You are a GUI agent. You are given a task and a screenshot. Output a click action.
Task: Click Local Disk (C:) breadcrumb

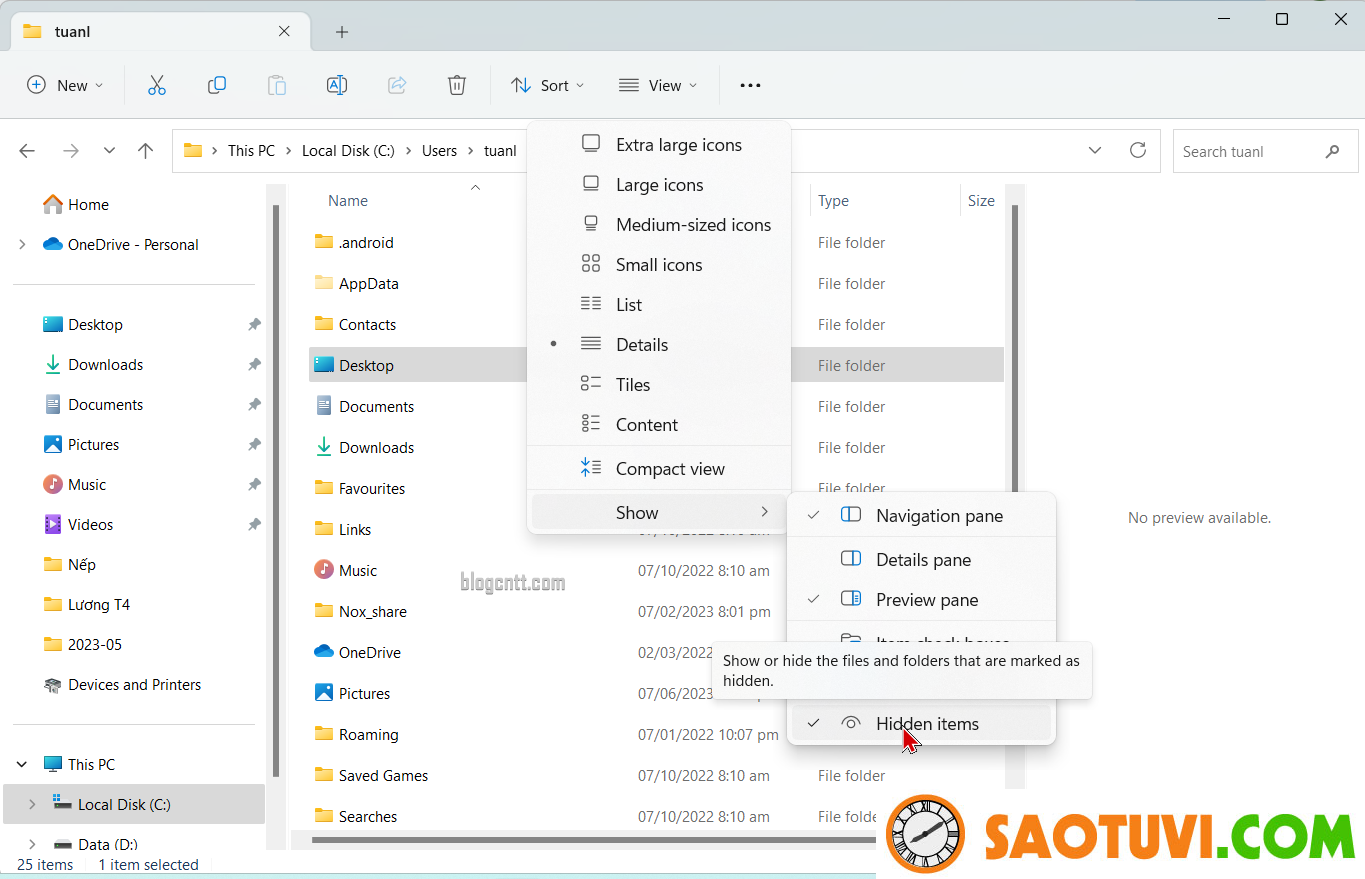348,151
